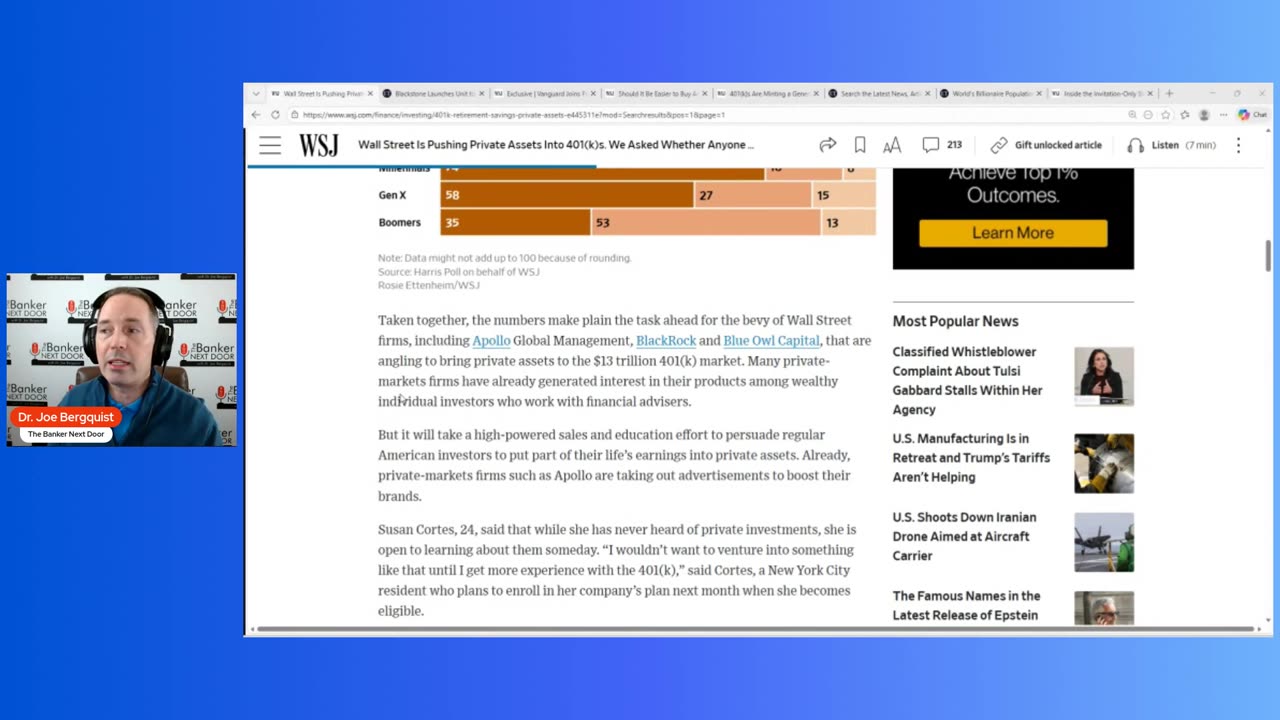Listen to the article with headphones icon
The height and width of the screenshot is (720, 1280).
[x=1135, y=145]
